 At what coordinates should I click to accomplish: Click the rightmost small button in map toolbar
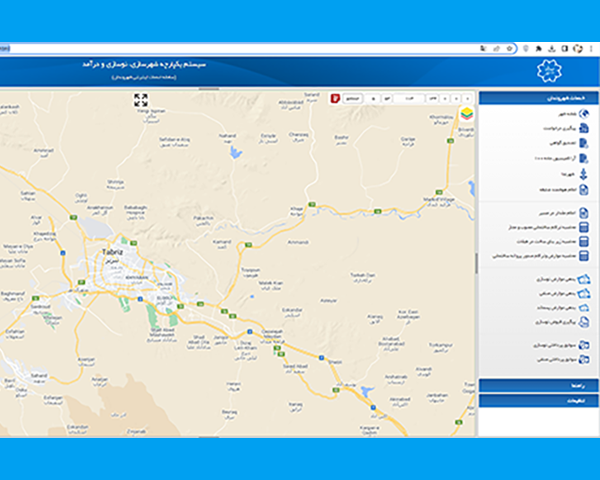coord(467,99)
